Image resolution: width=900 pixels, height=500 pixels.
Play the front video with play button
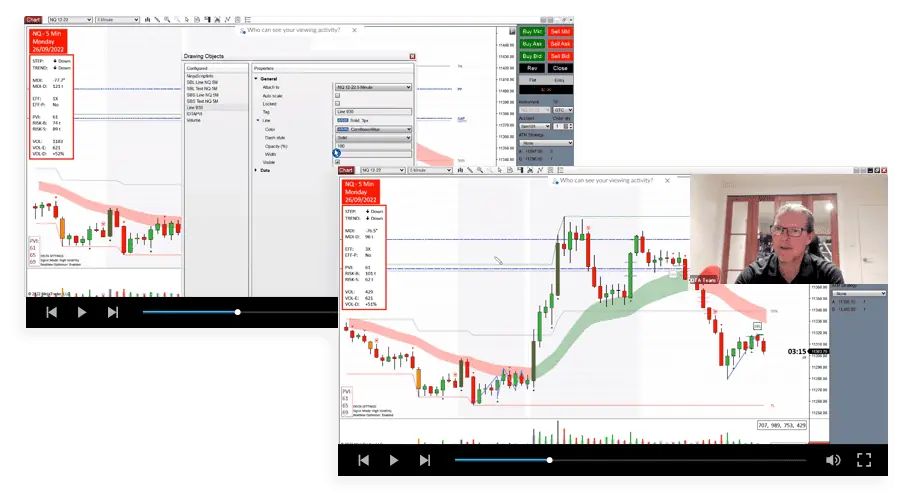394,460
